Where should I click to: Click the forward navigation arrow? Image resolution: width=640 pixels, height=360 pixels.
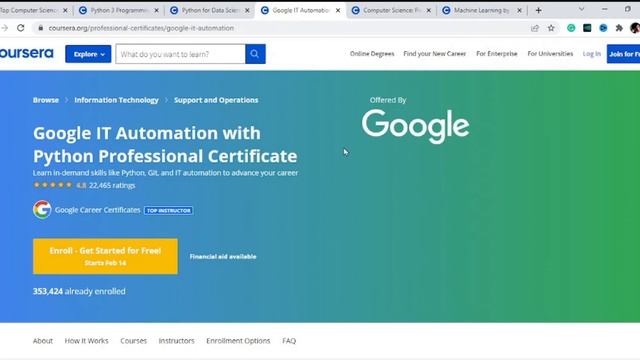click(x=4, y=28)
